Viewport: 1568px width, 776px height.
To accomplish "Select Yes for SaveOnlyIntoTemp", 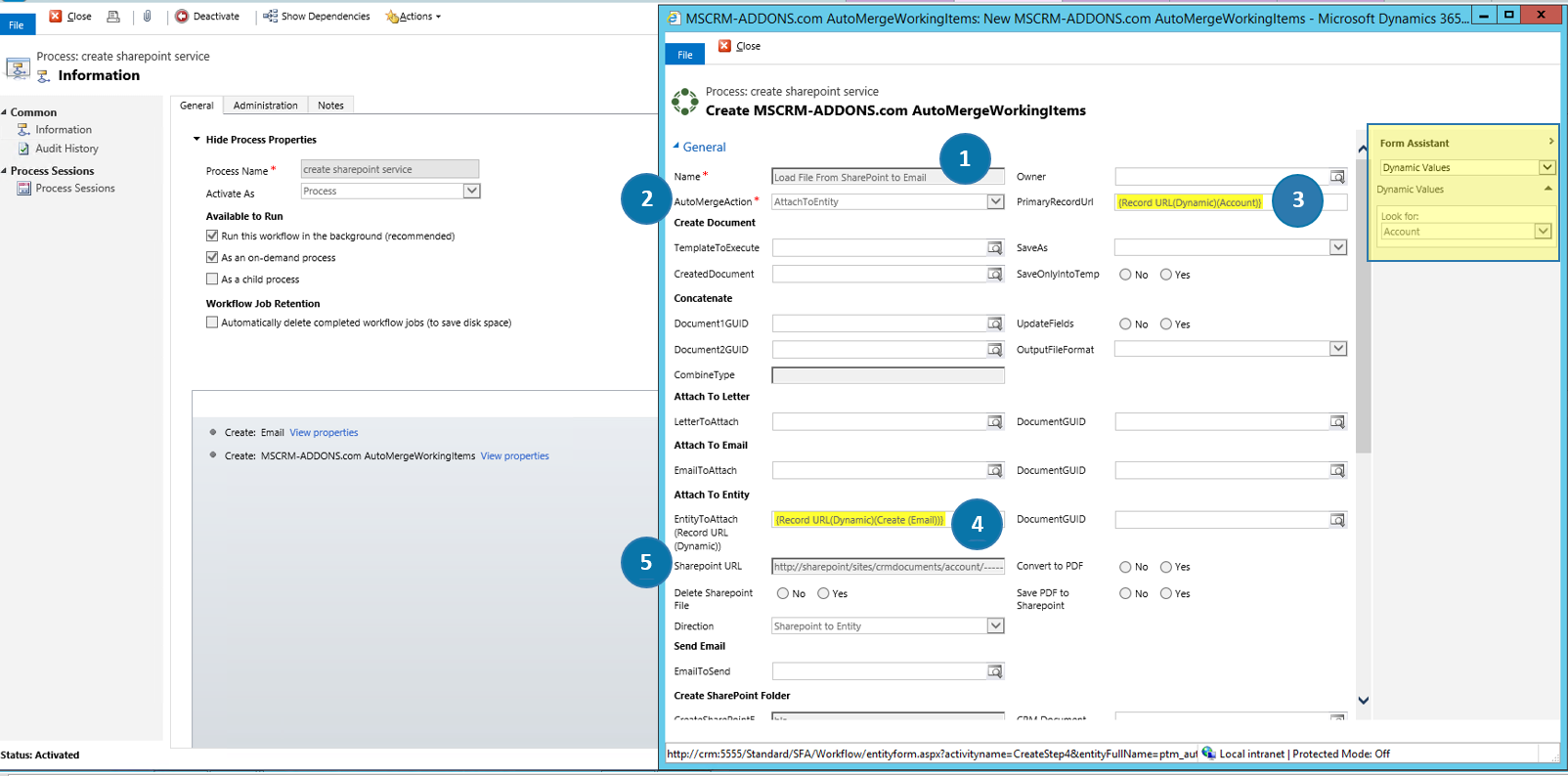I will 1165,275.
